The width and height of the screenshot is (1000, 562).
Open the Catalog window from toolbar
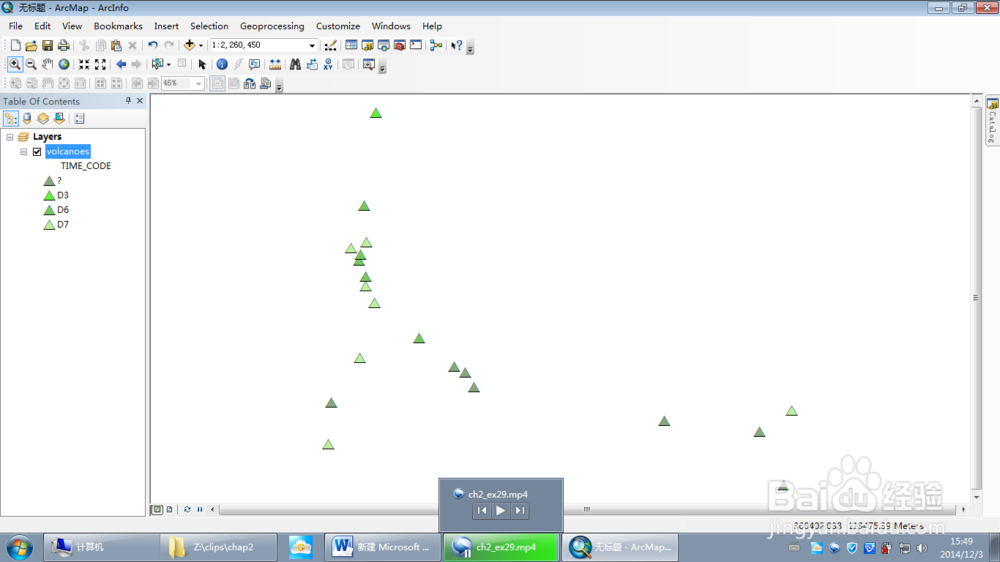tap(367, 45)
